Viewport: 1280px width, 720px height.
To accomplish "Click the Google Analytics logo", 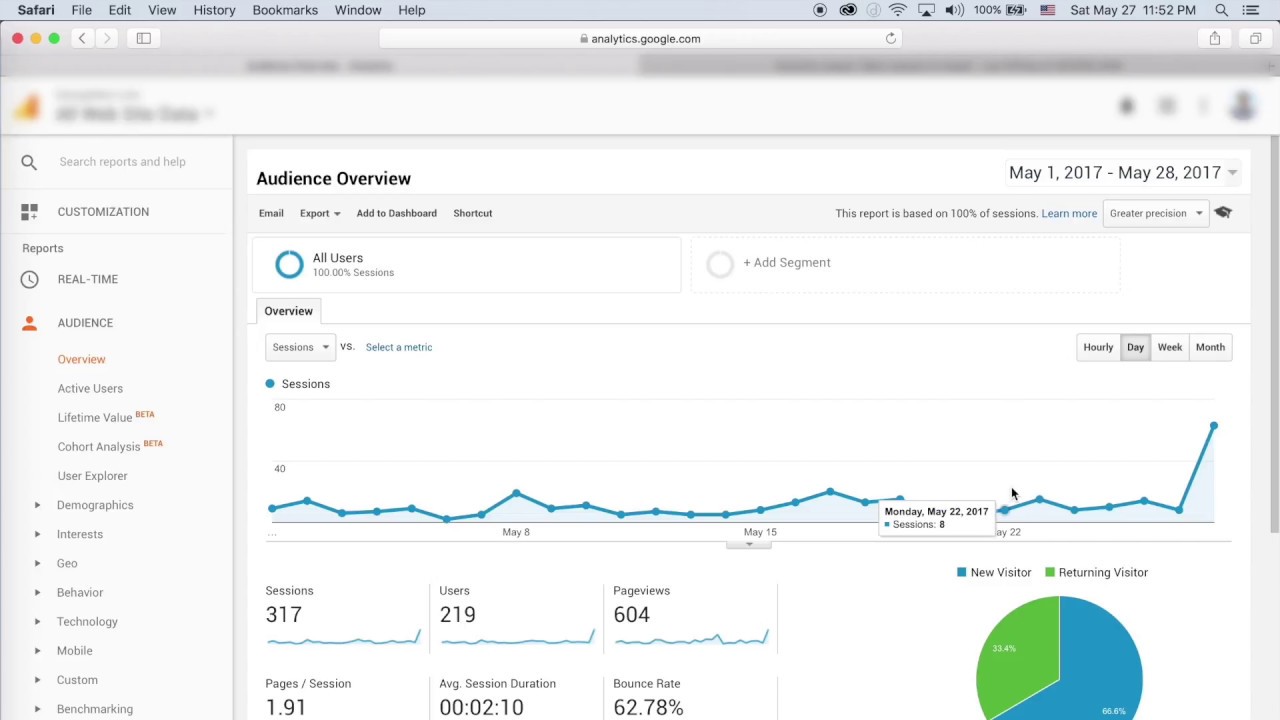I will tap(27, 107).
